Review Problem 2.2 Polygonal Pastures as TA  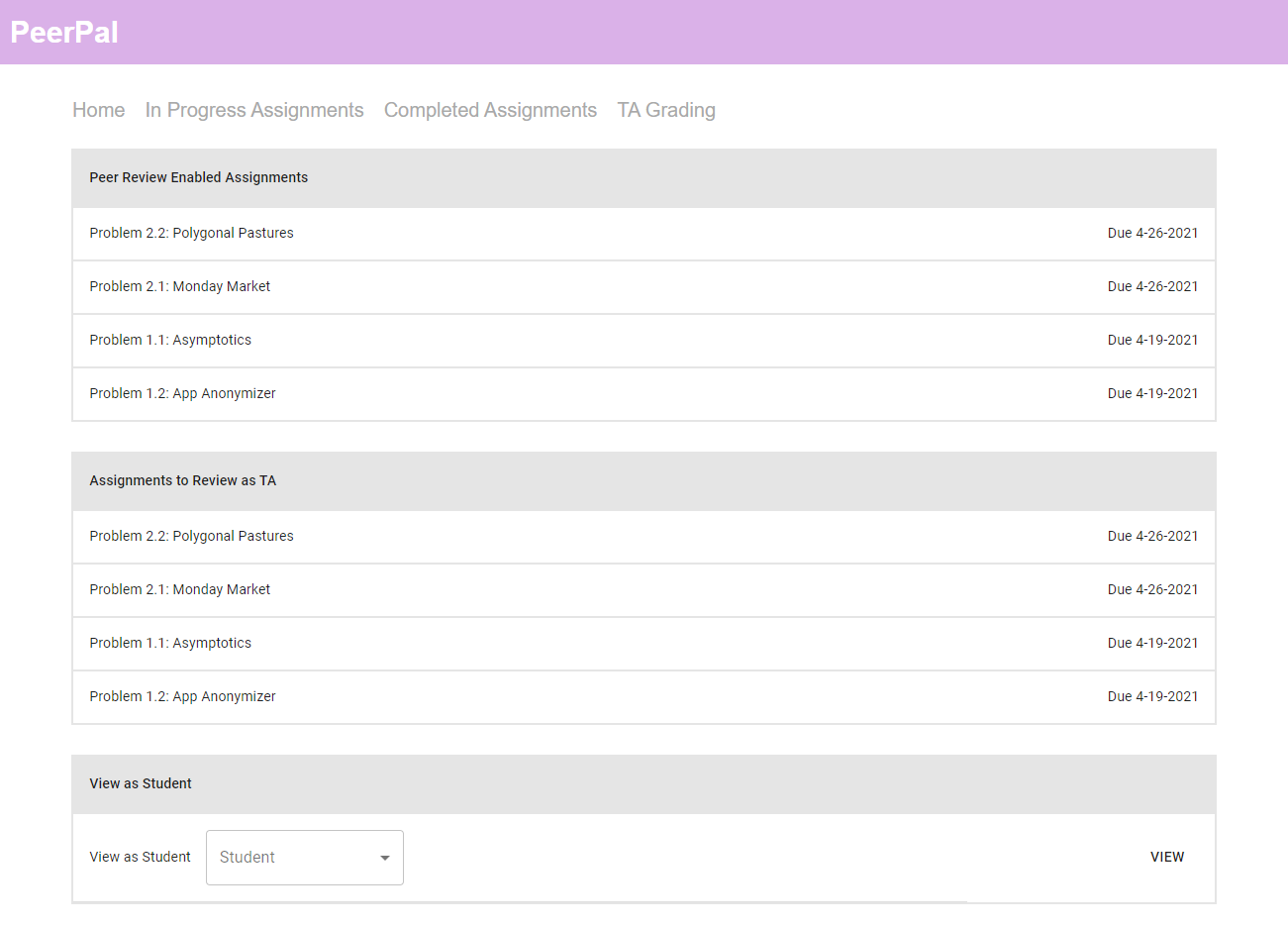[x=191, y=536]
